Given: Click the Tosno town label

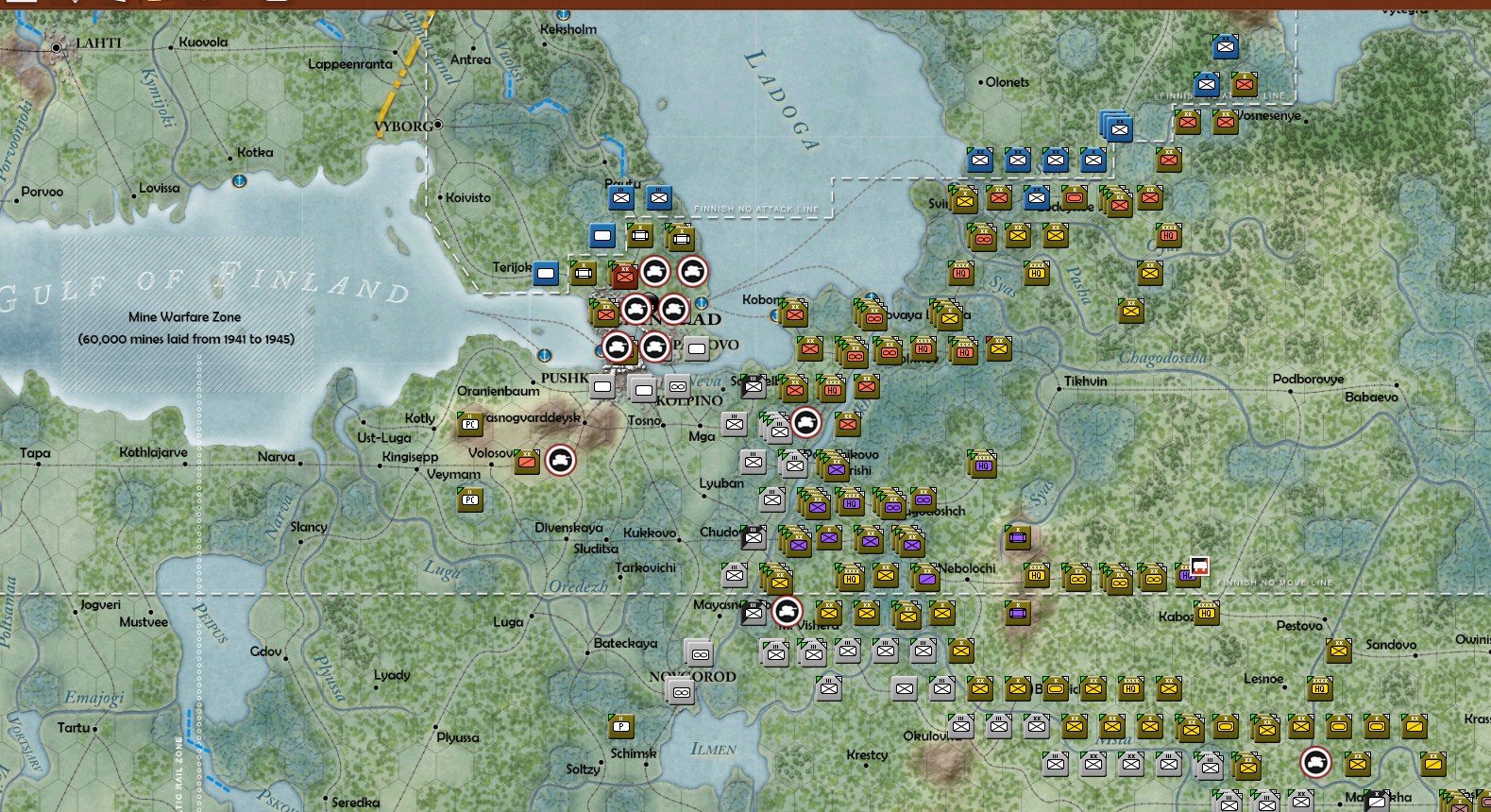Looking at the screenshot, I should [x=644, y=421].
